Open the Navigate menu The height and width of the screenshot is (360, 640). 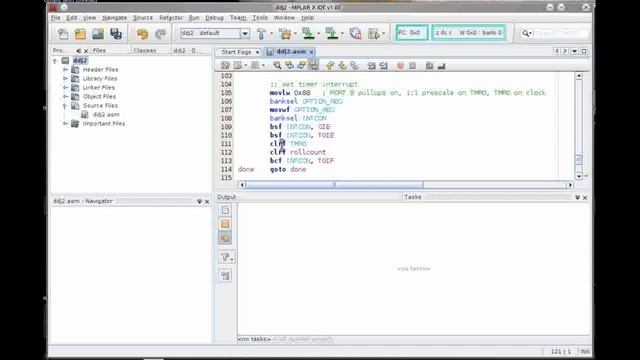click(114, 18)
